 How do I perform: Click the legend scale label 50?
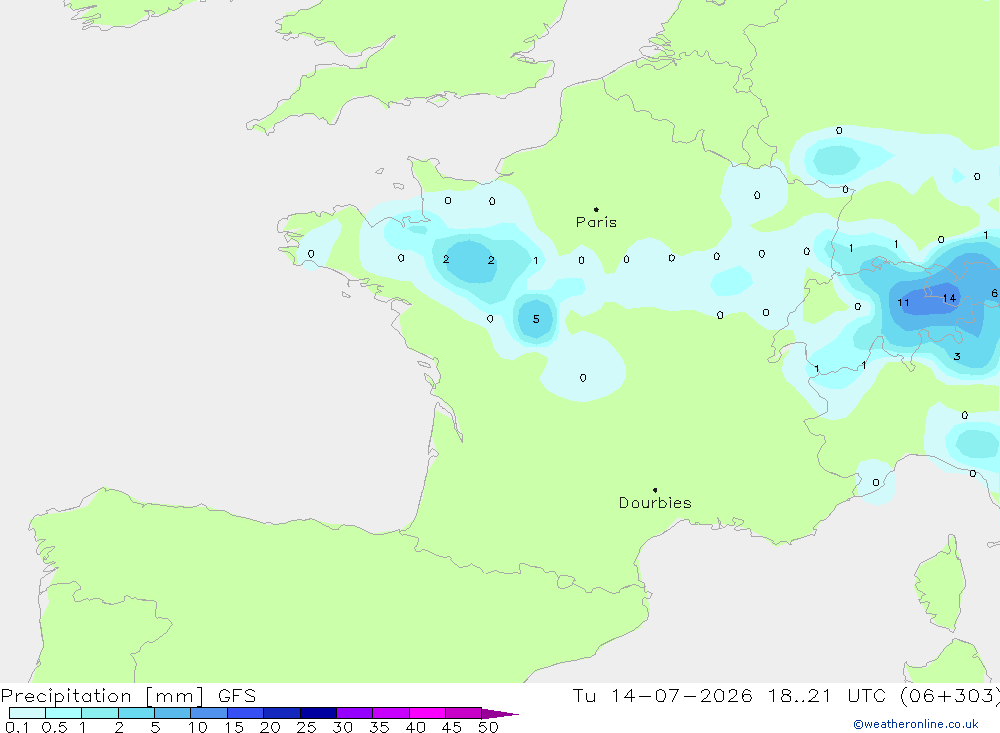click(488, 727)
